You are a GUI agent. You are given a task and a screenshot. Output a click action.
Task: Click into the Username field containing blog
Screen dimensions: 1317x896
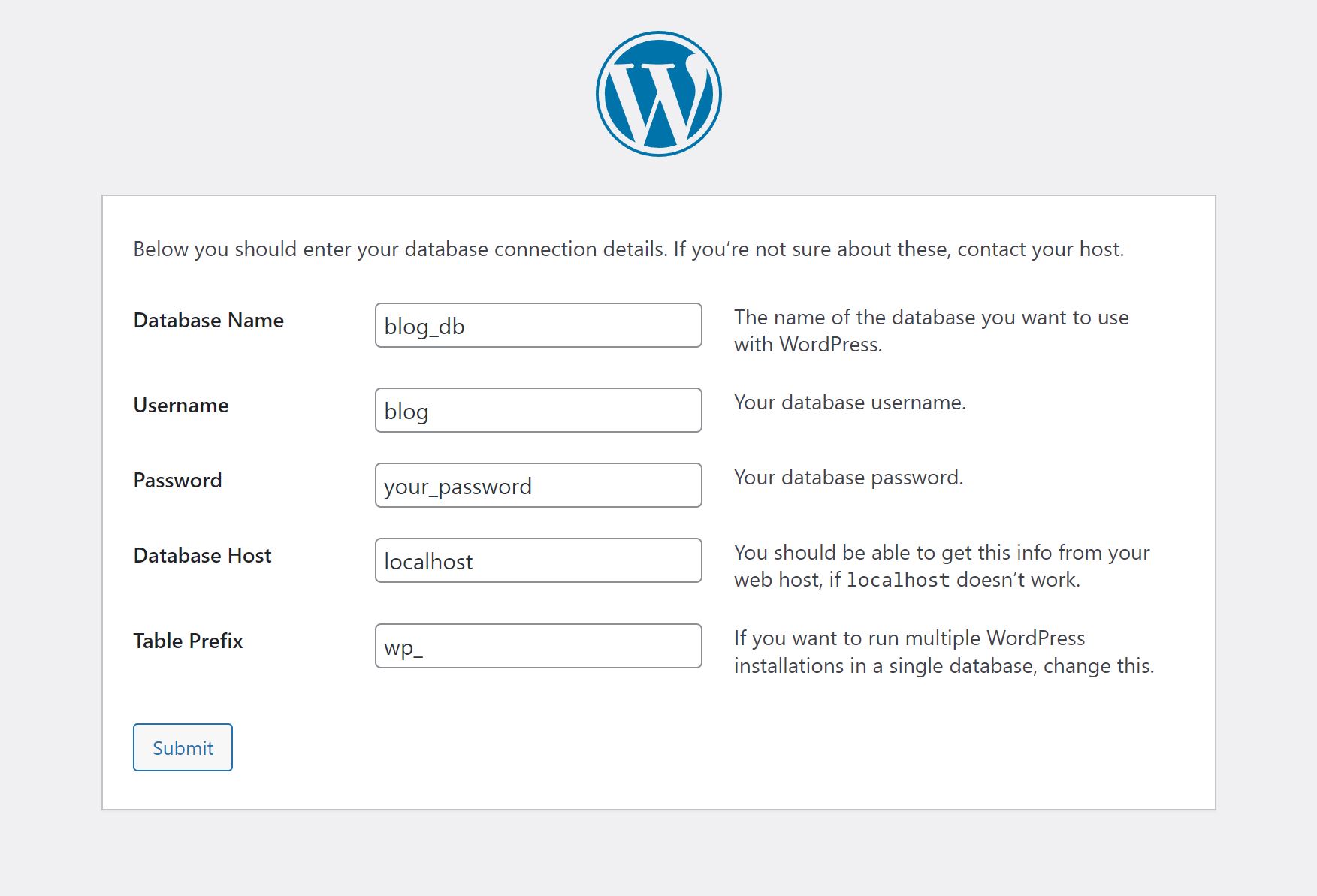tap(539, 410)
